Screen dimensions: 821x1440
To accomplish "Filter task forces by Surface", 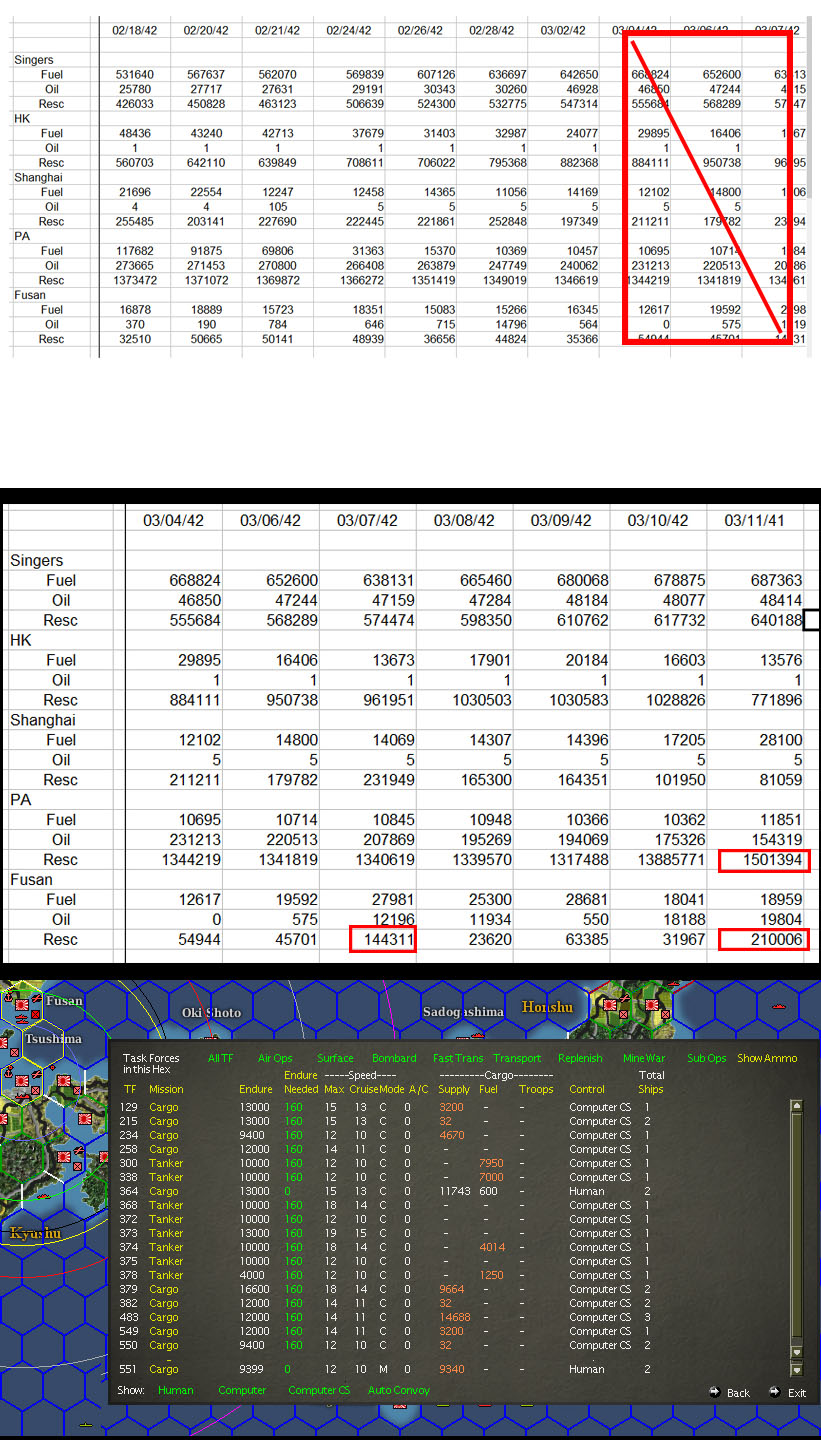I will [x=335, y=1058].
